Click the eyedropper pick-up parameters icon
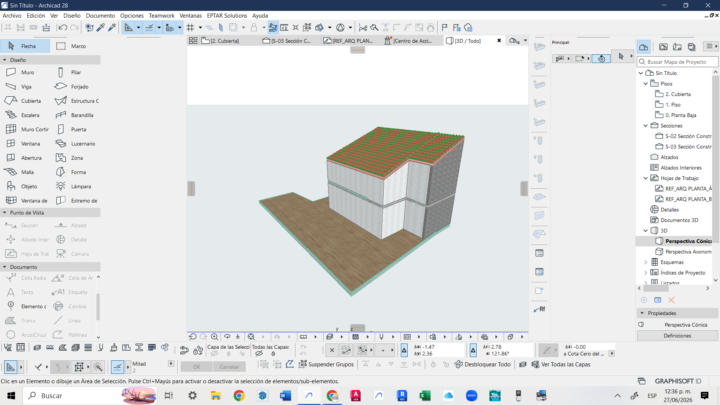This screenshot has width=720, height=405. pyautogui.click(x=101, y=28)
